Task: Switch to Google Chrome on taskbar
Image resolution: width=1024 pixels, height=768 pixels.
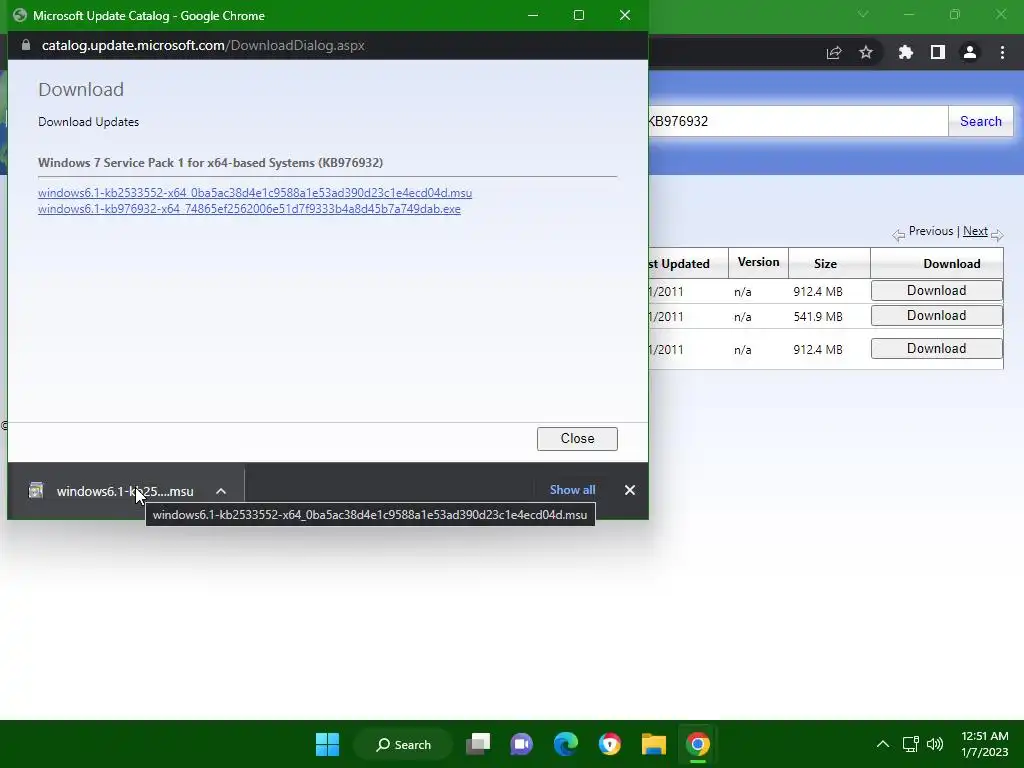Action: (x=697, y=744)
